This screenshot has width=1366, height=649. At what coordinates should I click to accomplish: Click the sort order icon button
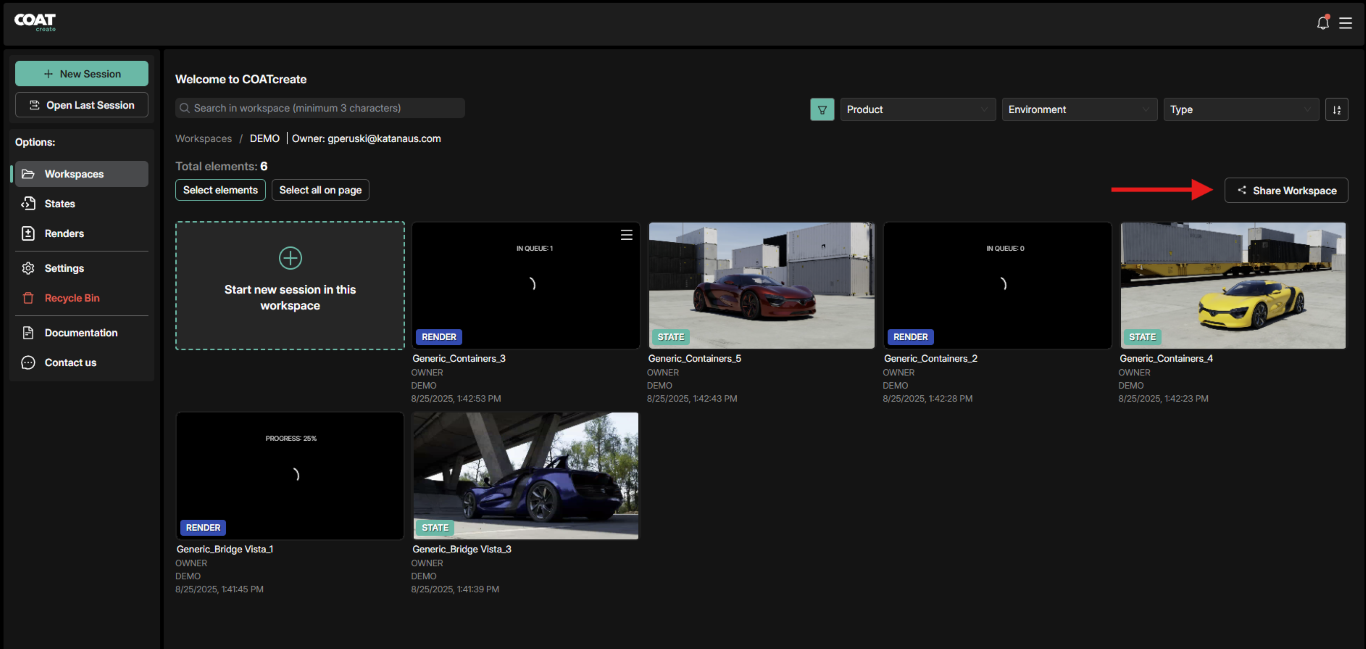(1337, 110)
